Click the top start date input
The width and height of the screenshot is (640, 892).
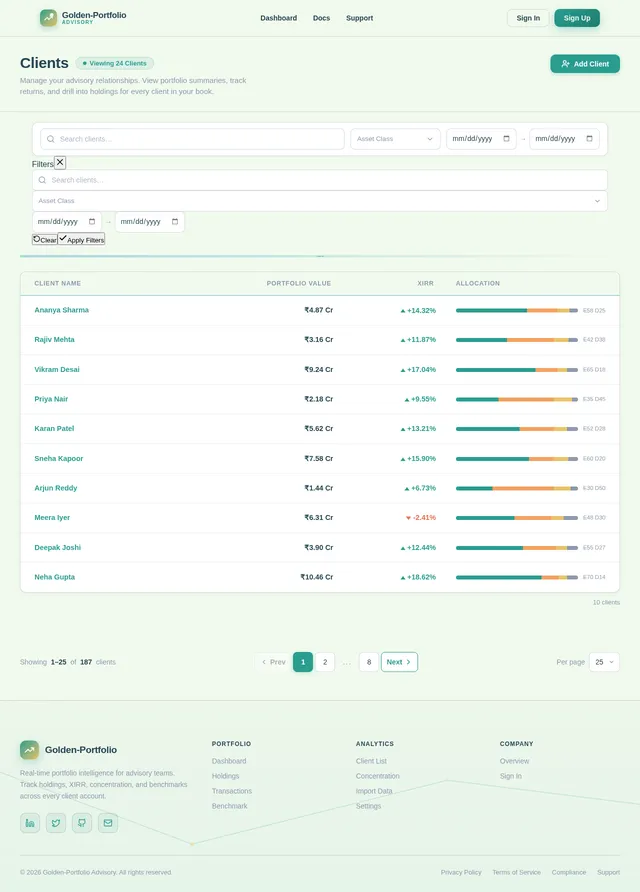[481, 139]
